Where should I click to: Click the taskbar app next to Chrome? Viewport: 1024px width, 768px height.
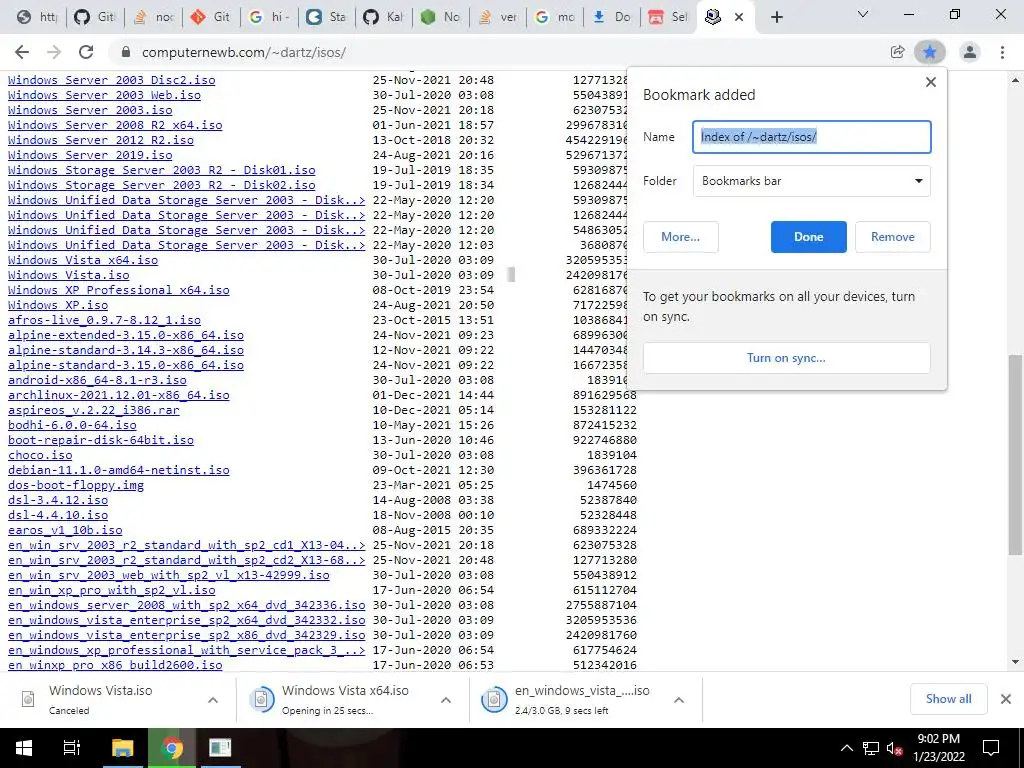(x=220, y=748)
